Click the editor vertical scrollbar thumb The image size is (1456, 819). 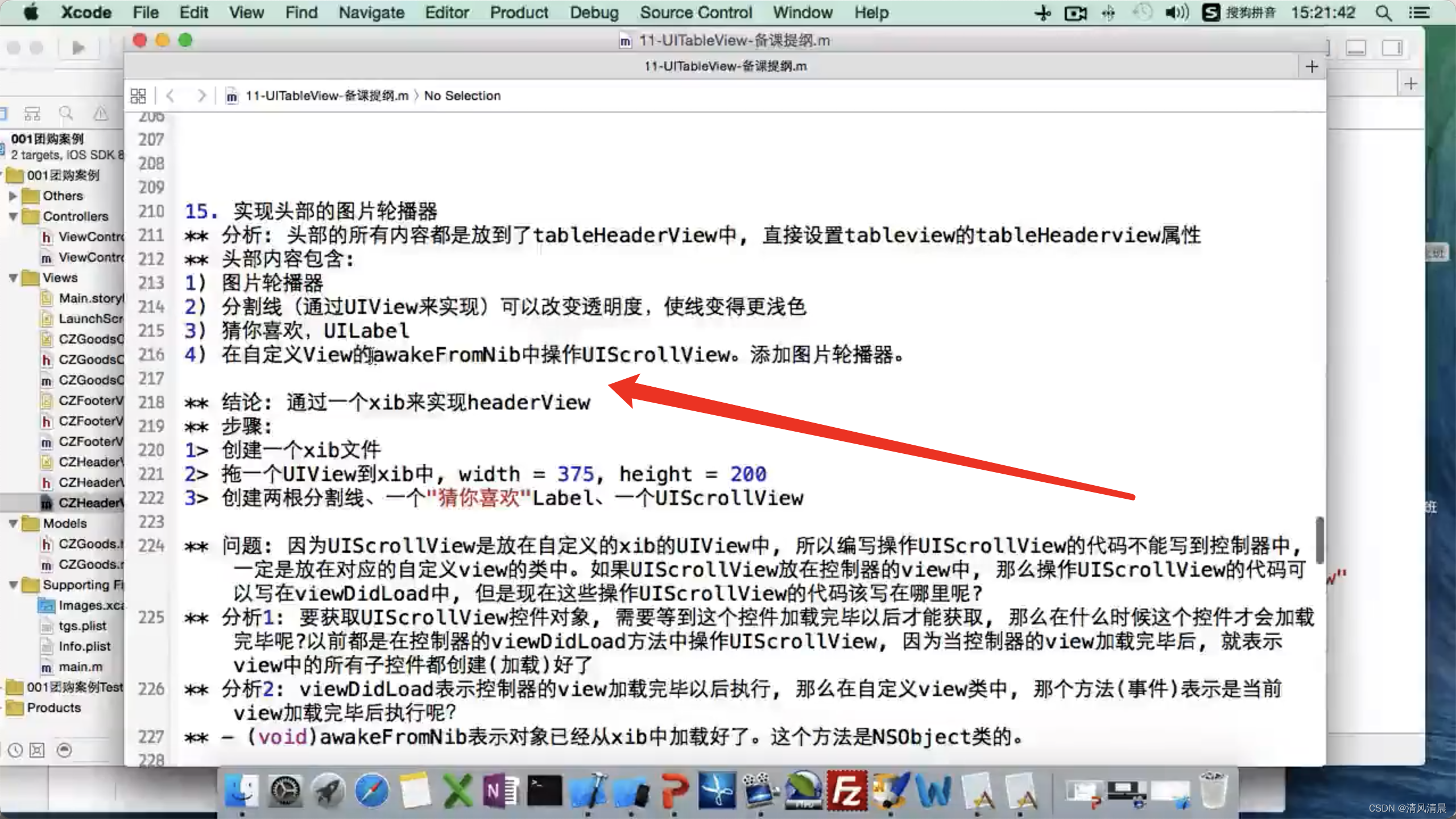tap(1319, 540)
